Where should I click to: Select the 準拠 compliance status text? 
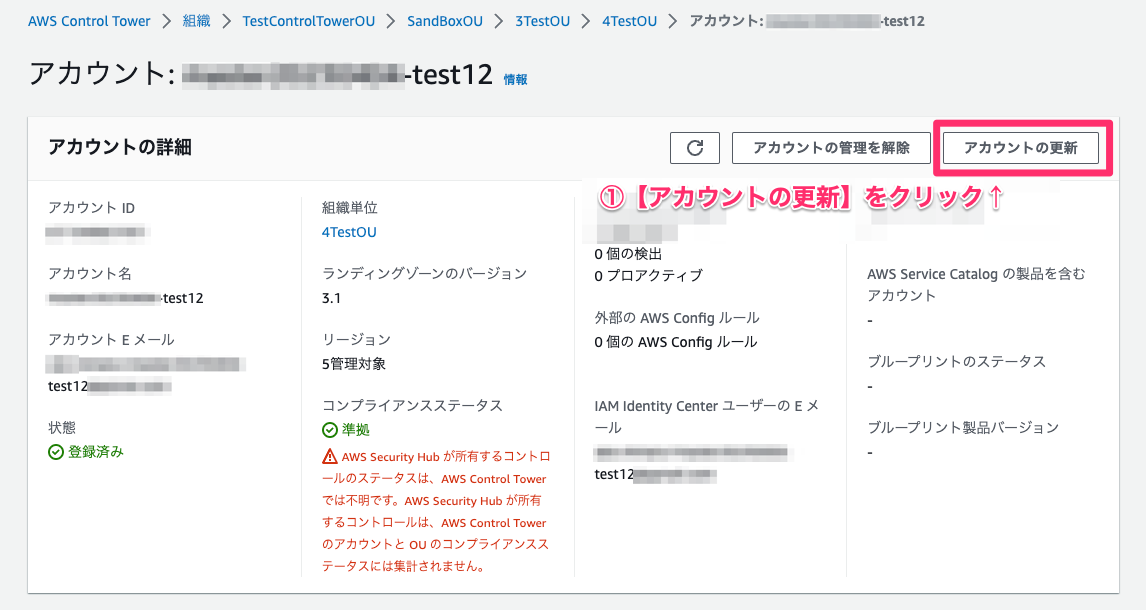pyautogui.click(x=356, y=430)
